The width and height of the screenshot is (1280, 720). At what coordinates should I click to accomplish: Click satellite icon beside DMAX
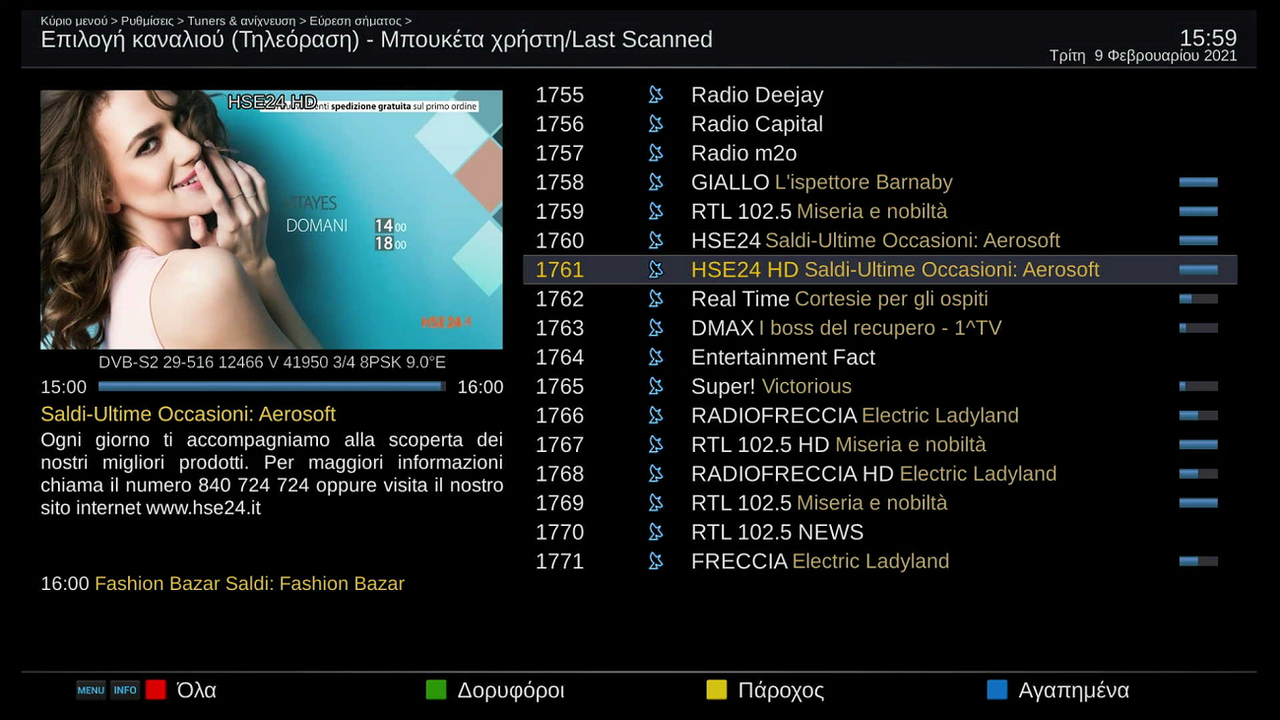656,327
